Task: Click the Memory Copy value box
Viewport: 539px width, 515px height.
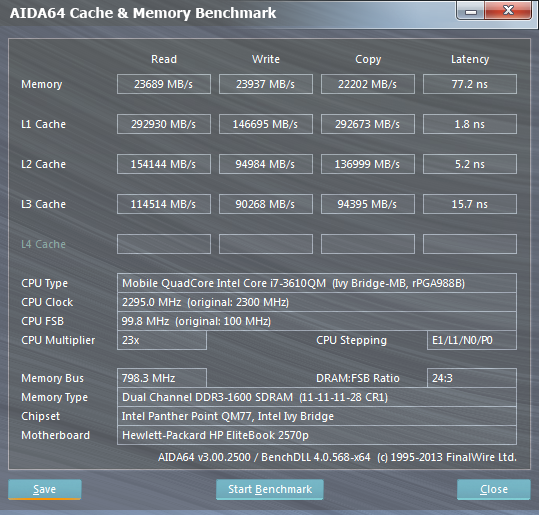Action: 368,84
